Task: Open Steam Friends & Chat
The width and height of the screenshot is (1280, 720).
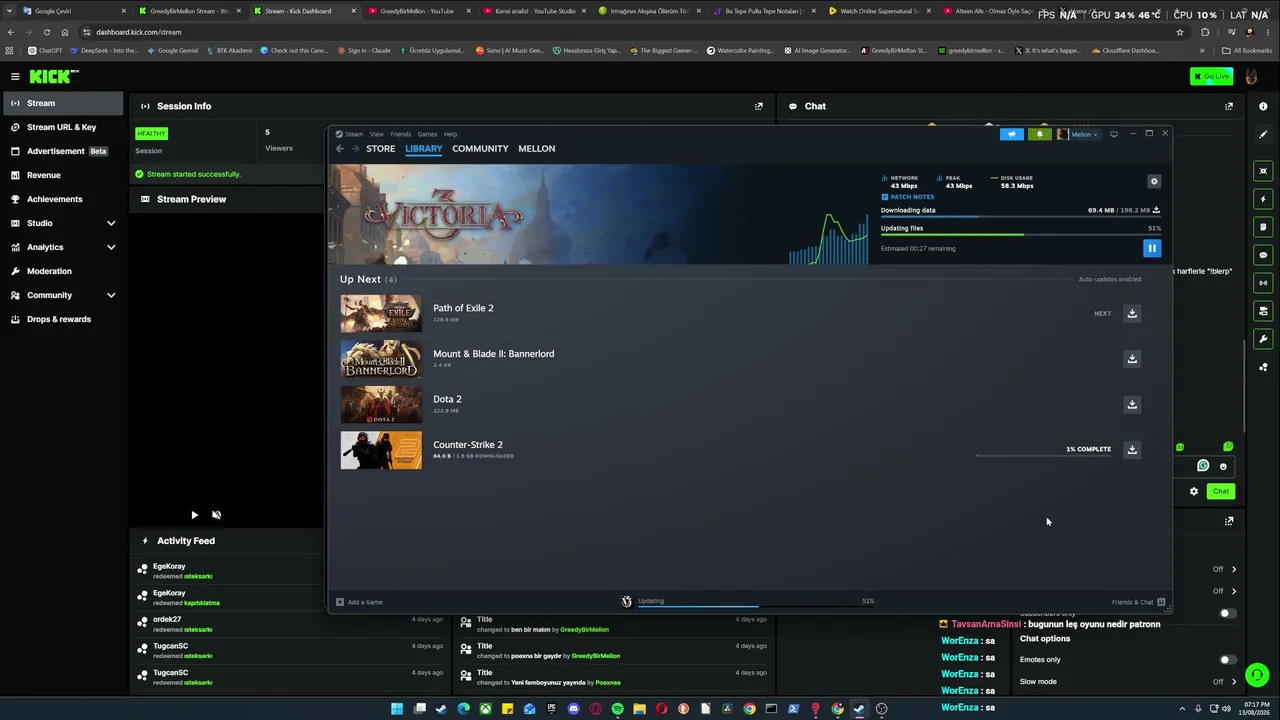Action: (x=1138, y=602)
